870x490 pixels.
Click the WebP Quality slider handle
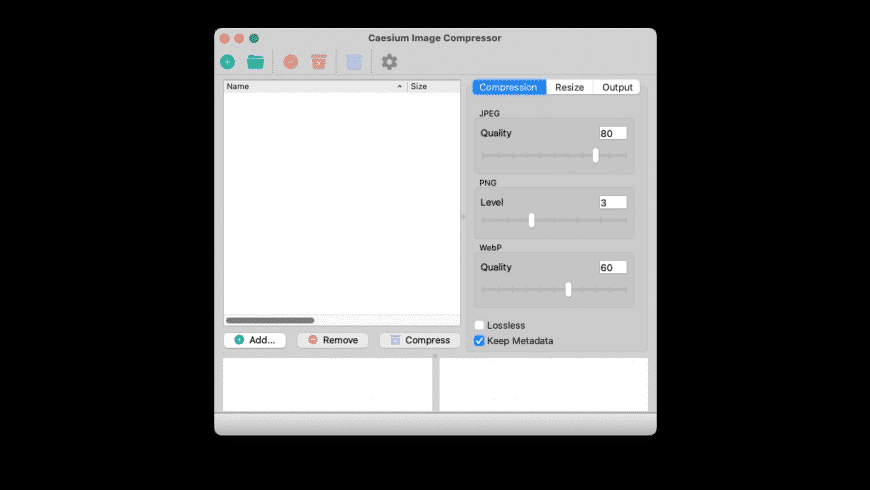coord(568,289)
